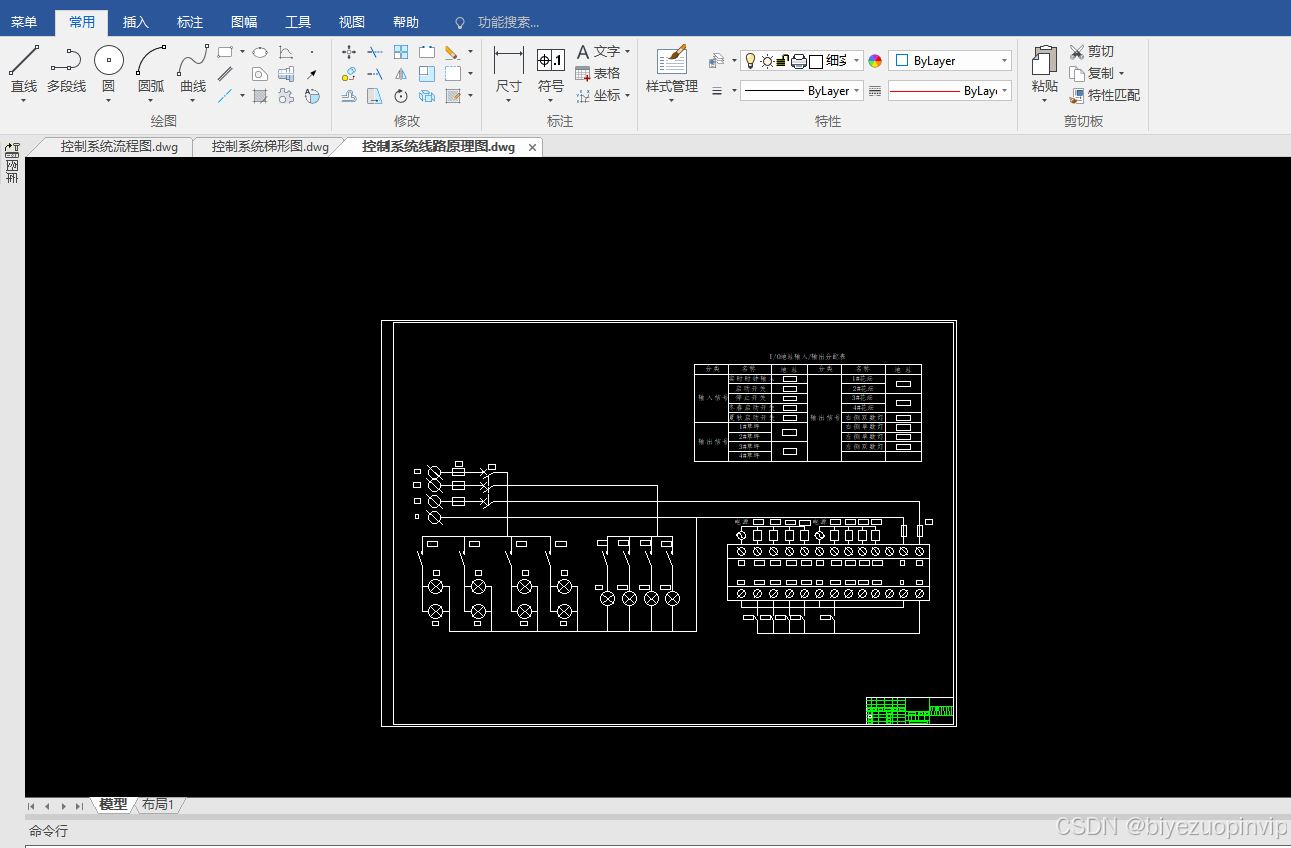Open the color ByLayer dropdown
The height and width of the screenshot is (848, 1291).
(x=950, y=61)
